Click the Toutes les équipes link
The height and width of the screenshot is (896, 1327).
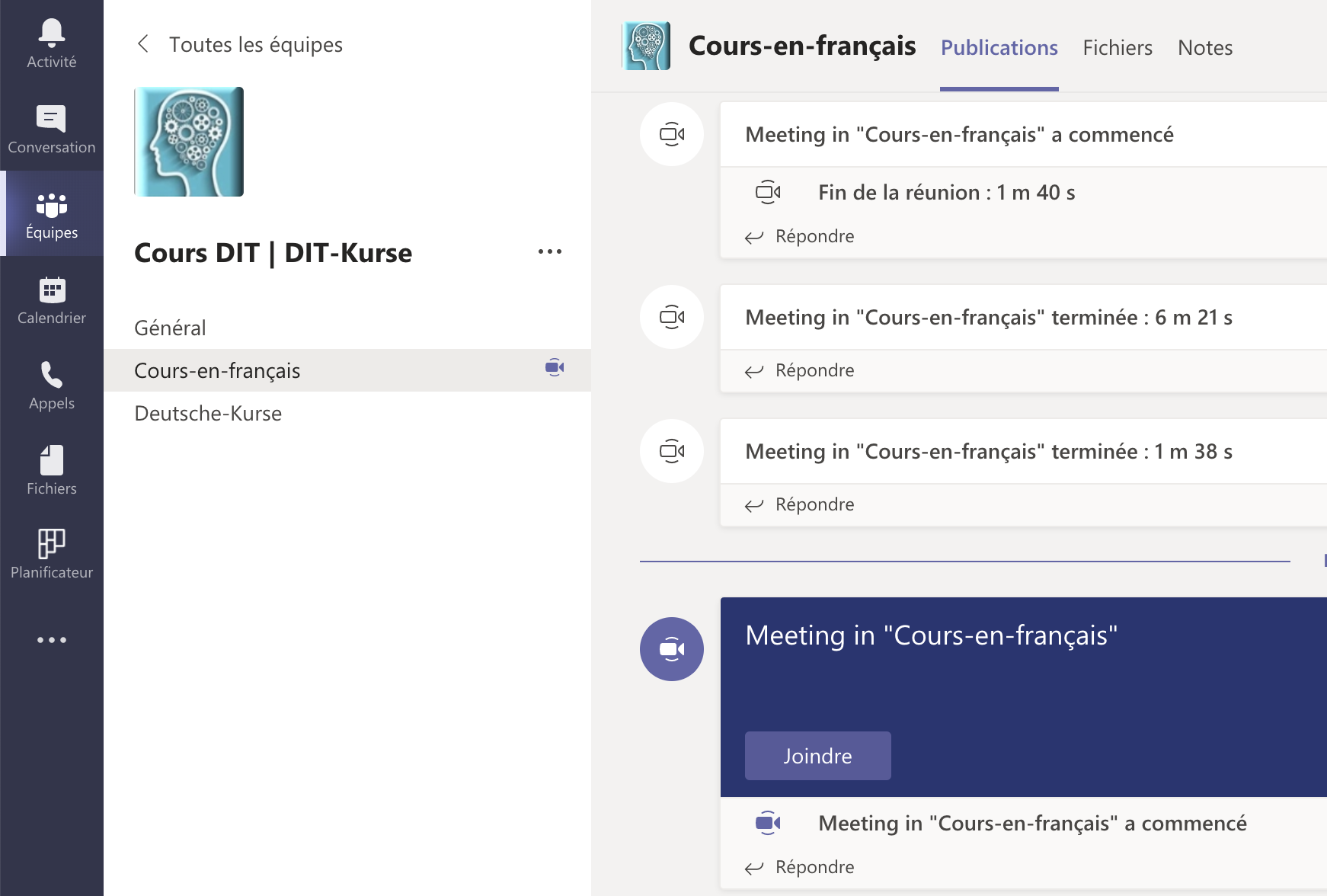pos(256,44)
